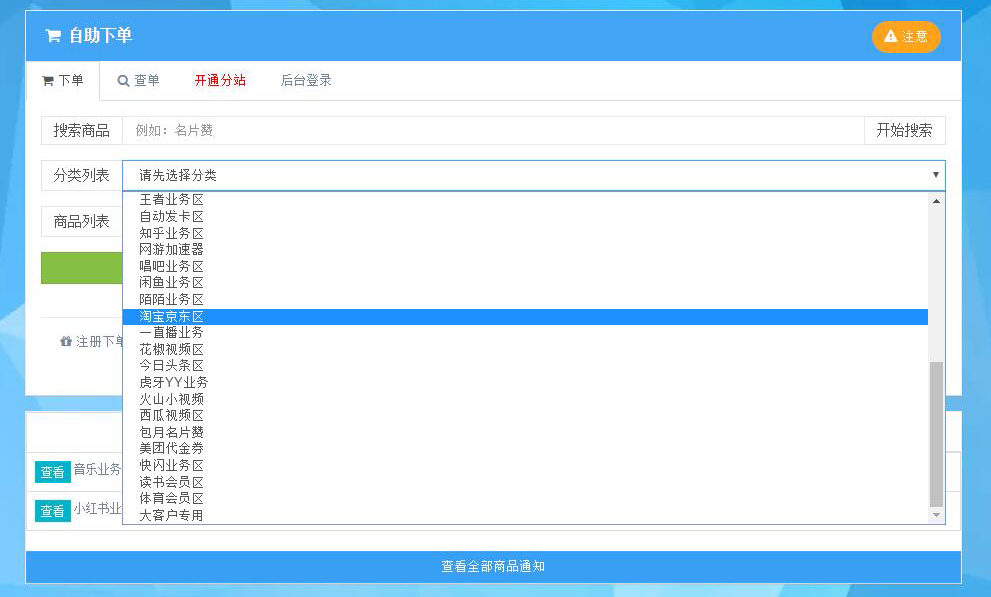Click the shopping cart icon beside 自助下单
991x597 pixels.
pyautogui.click(x=53, y=36)
